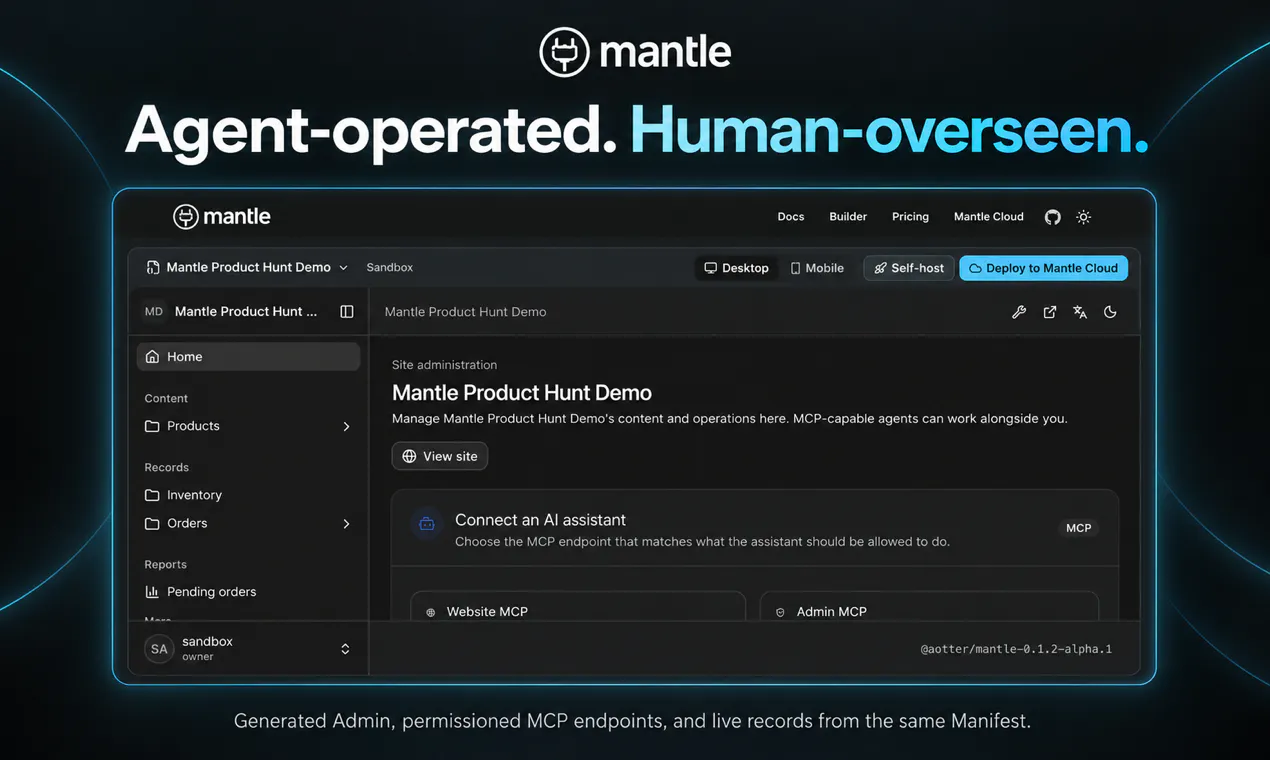This screenshot has width=1270, height=760.
Task: Collapse the sidebar panel icon
Action: (347, 312)
